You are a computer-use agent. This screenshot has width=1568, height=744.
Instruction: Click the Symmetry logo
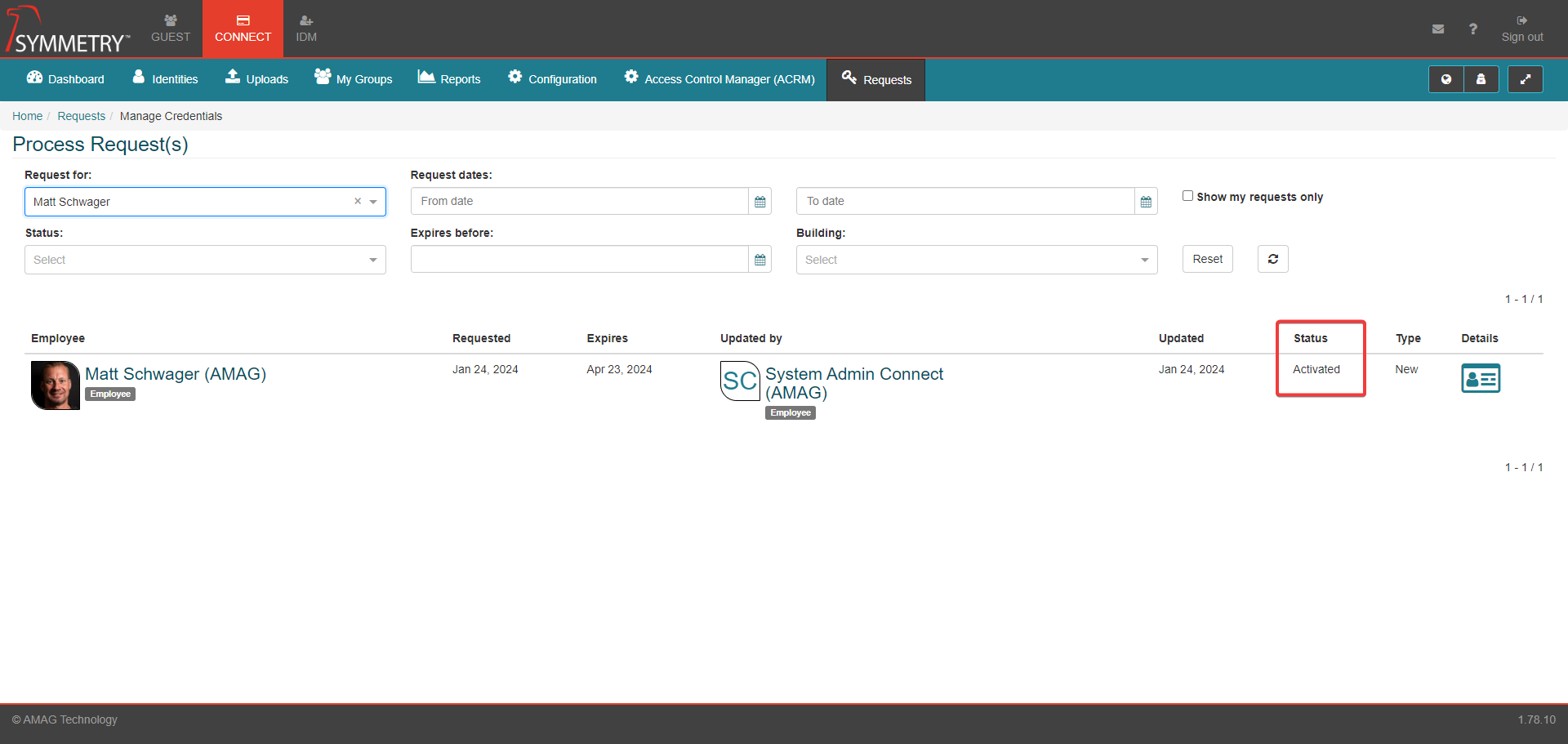point(69,29)
